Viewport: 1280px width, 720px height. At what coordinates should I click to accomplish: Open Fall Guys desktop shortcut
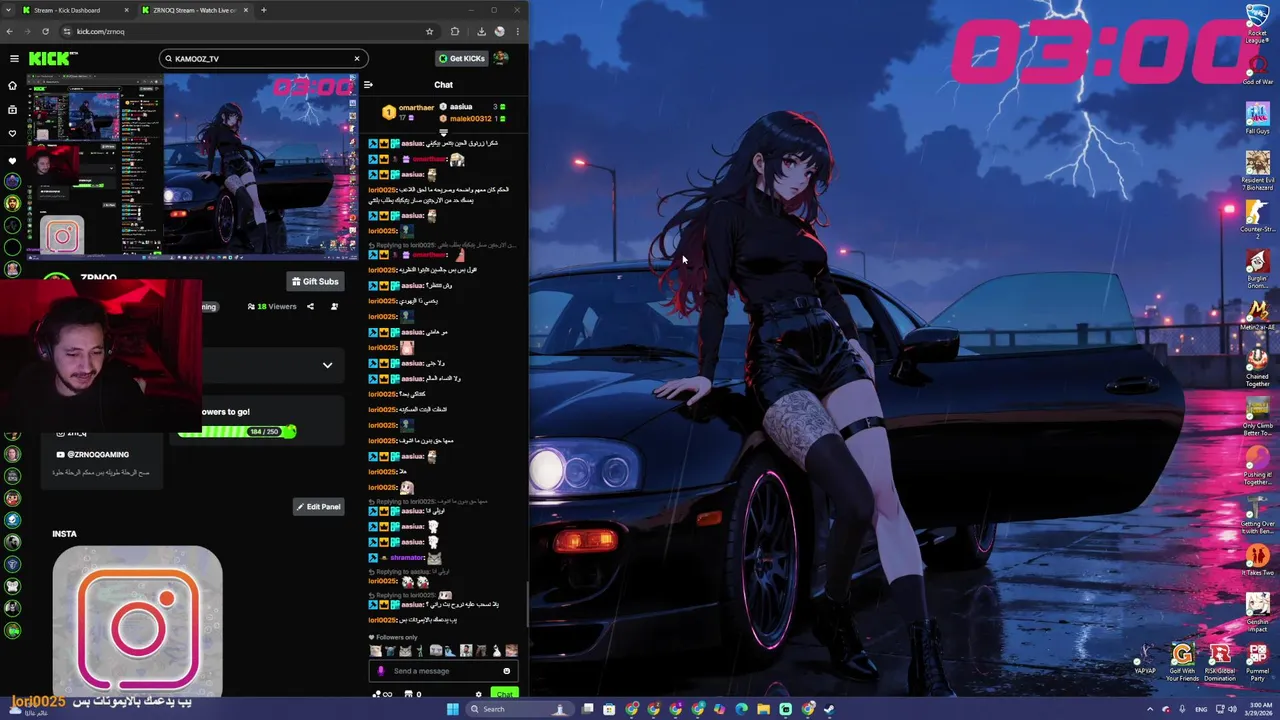click(1257, 118)
